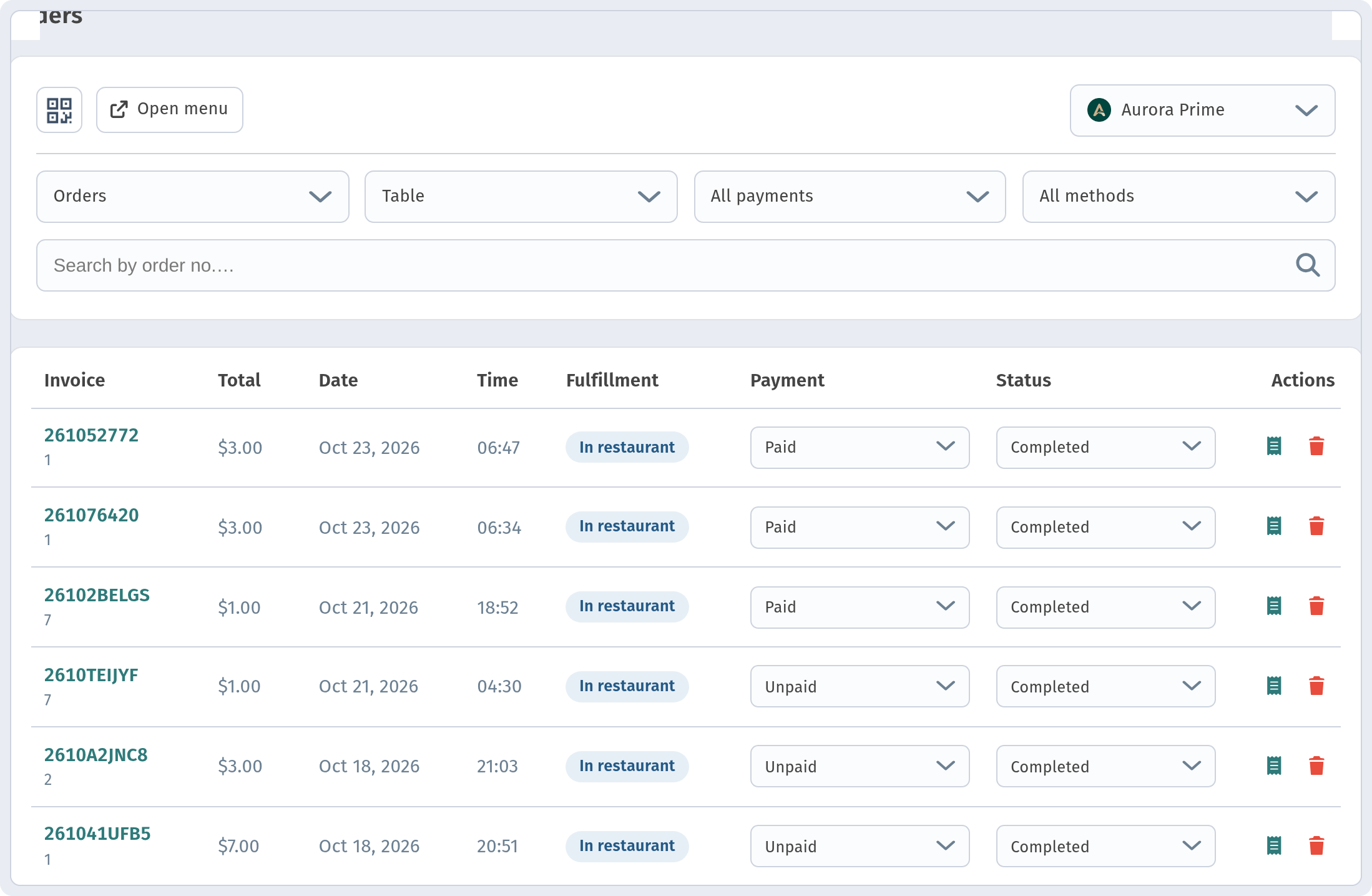Click the Date column header
1372x896 pixels.
338,380
